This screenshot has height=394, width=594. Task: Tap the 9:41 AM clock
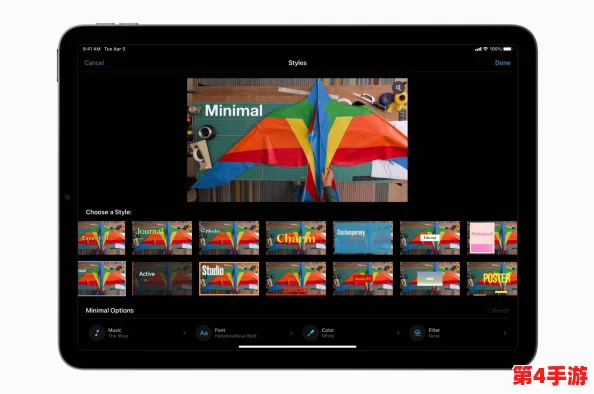(92, 49)
